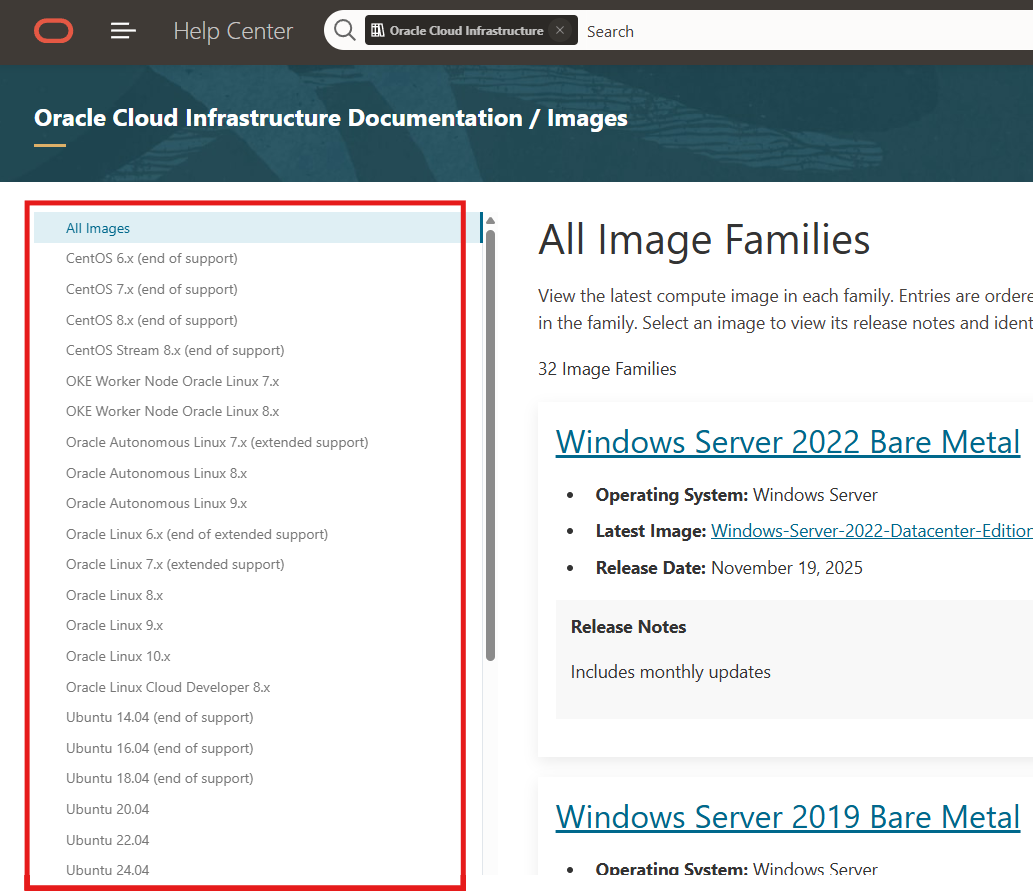Viewport: 1033px width, 891px height.
Task: Open the hamburger navigation menu
Action: point(123,31)
